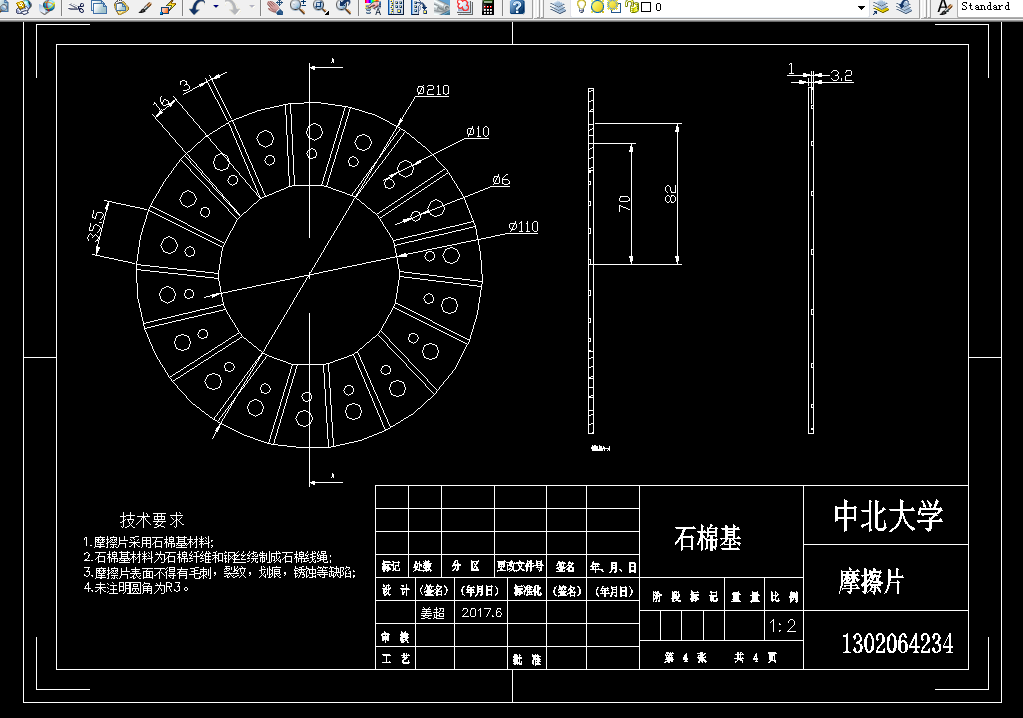Viewport: 1023px width, 718px height.
Task: Click the Zoom Previous icon
Action: 343,7
